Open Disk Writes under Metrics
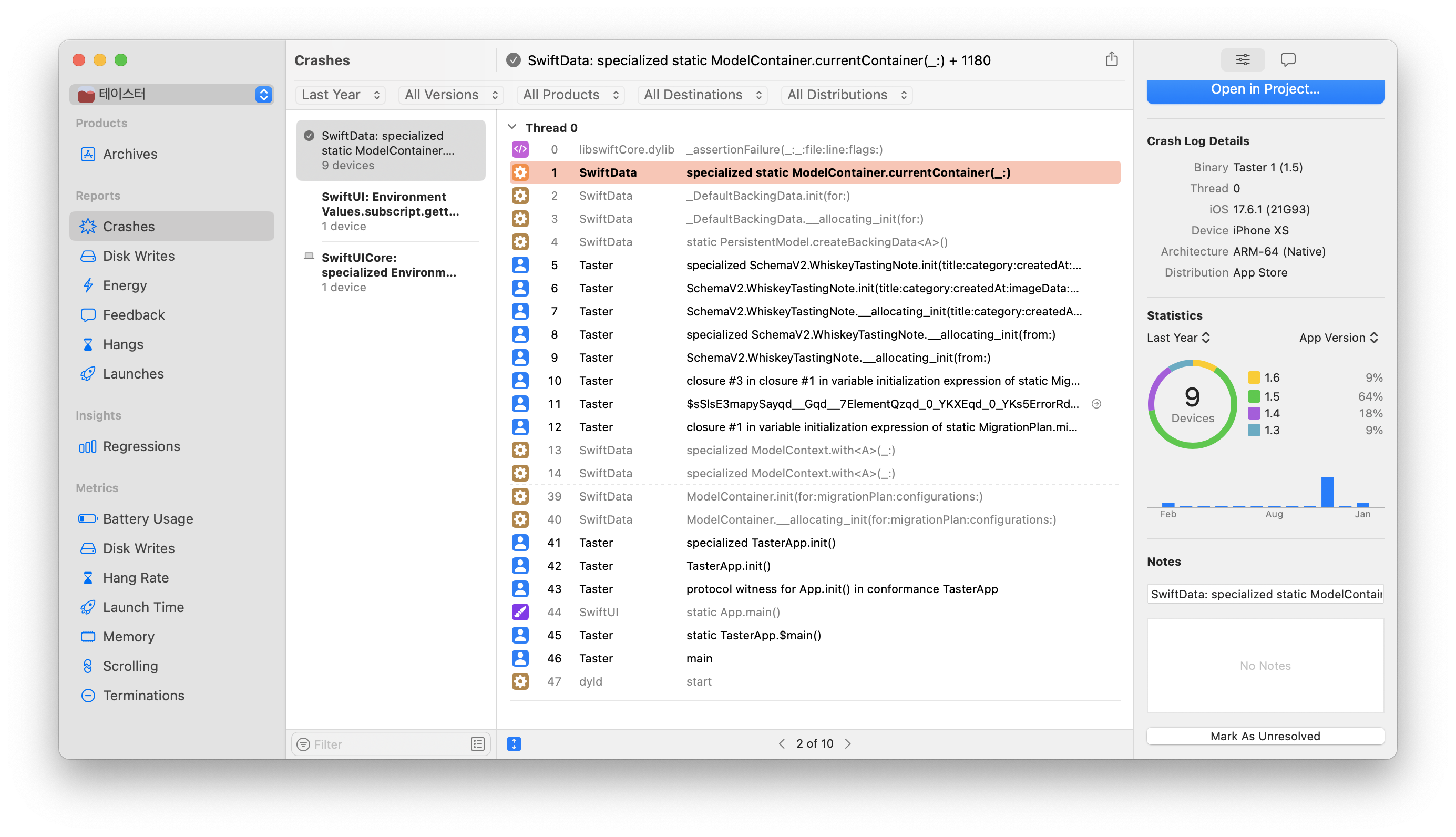Image resolution: width=1456 pixels, height=837 pixels. point(171,548)
